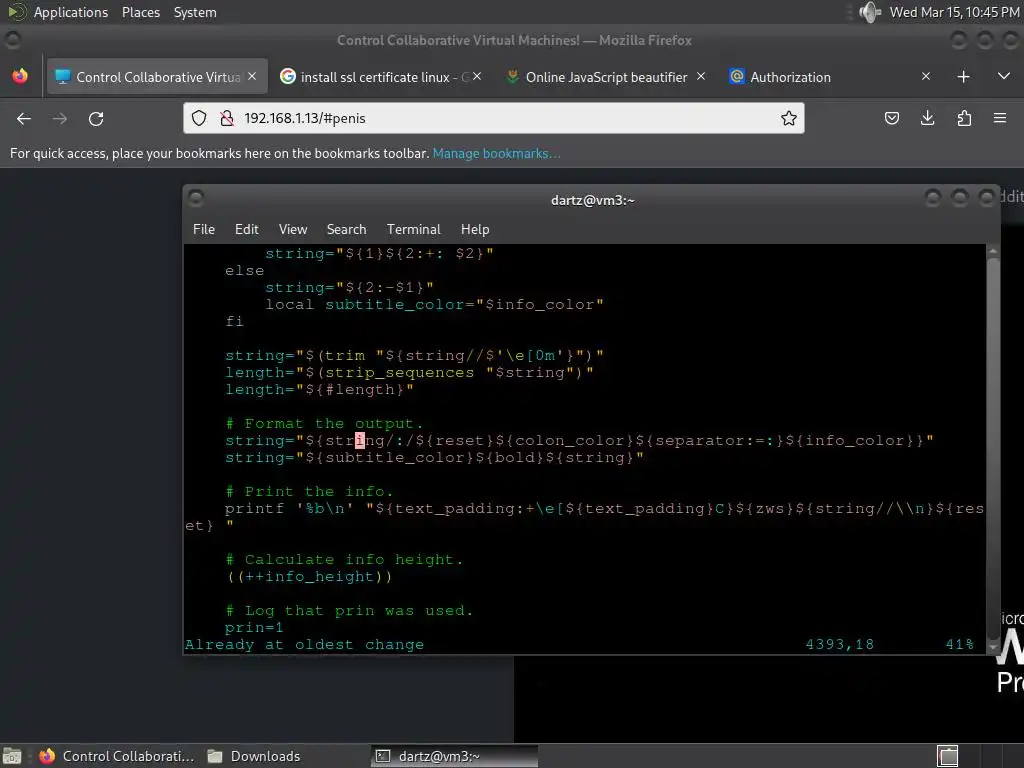Click the Firefox forward arrow button

(x=59, y=119)
